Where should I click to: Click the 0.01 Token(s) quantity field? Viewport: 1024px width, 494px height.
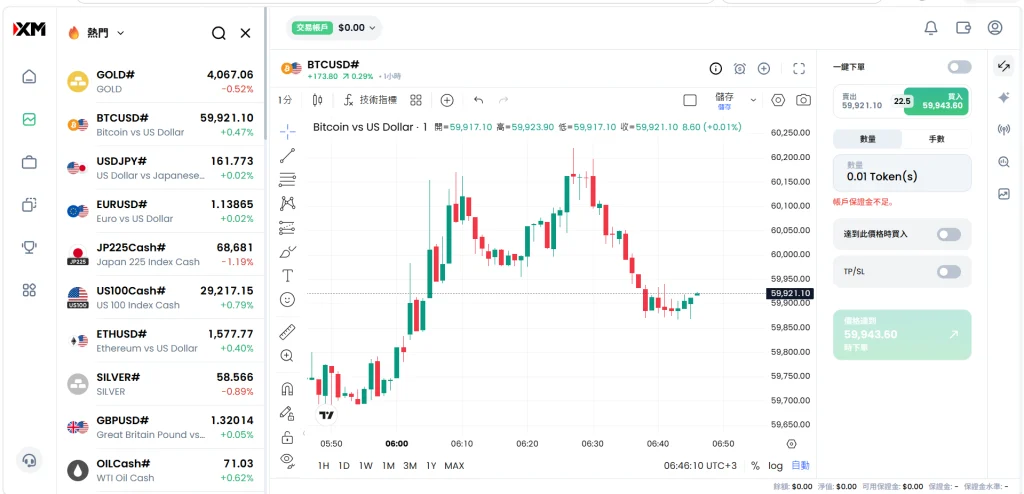click(902, 173)
